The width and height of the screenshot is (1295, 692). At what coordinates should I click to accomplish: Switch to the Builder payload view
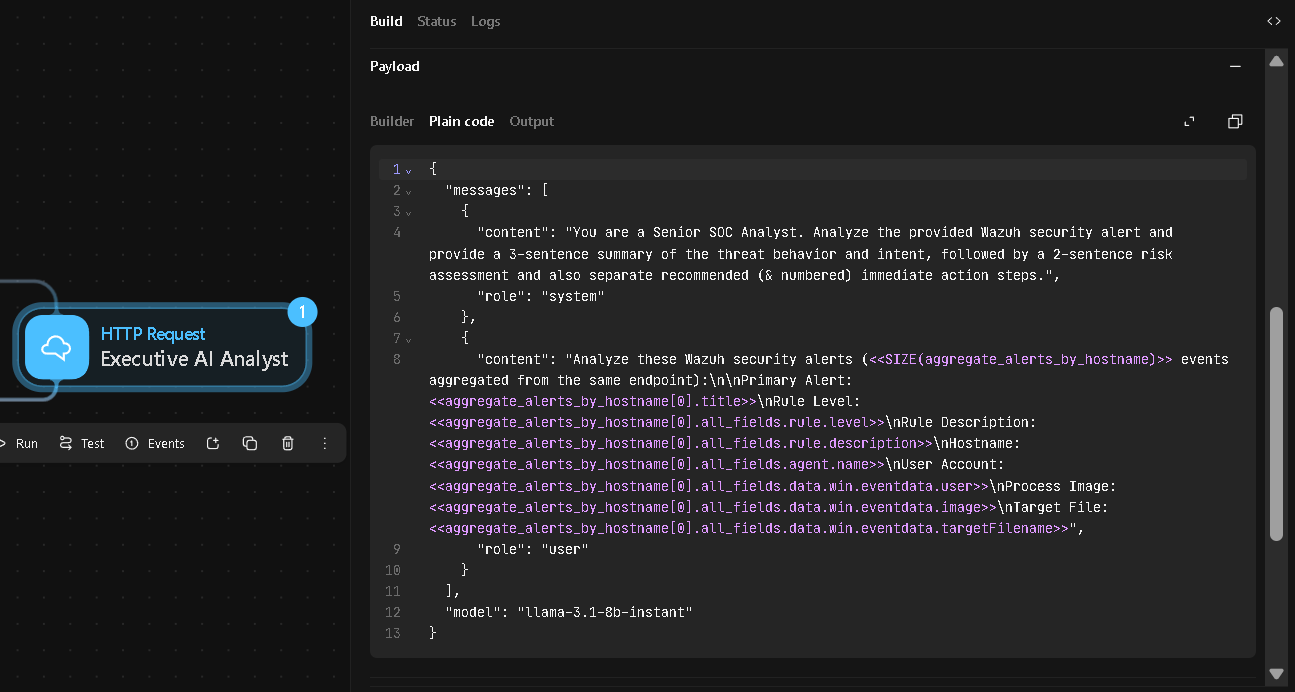392,121
